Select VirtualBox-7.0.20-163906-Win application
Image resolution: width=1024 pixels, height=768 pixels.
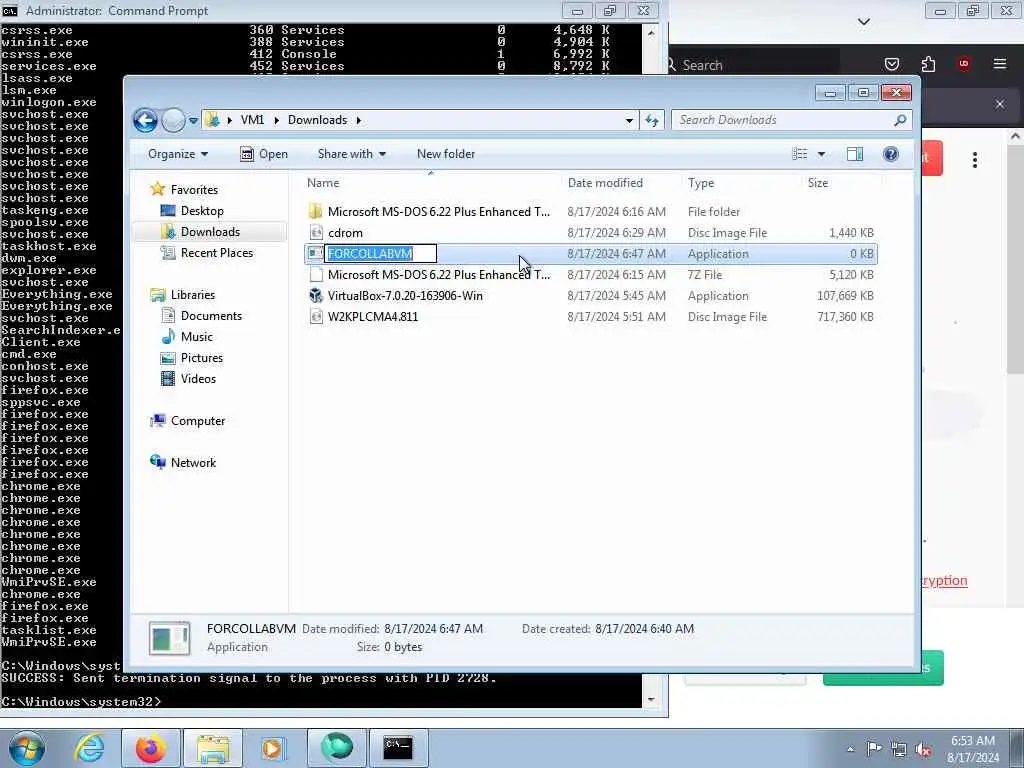590,296
